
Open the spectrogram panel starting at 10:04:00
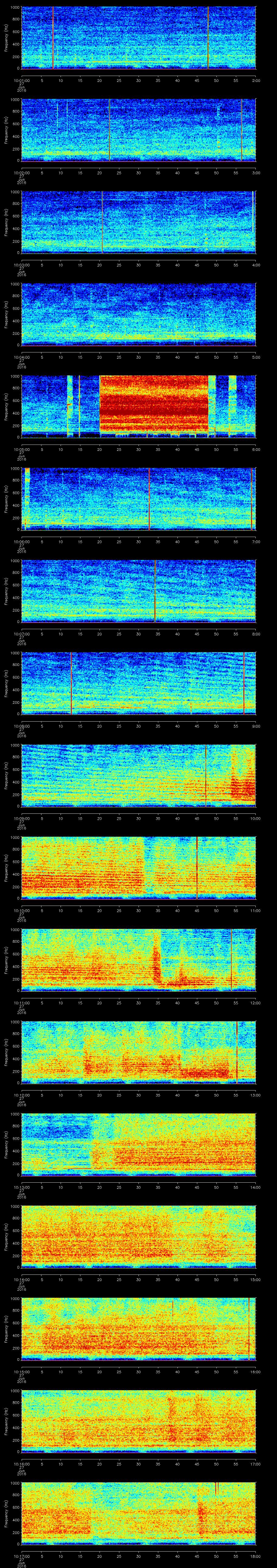point(139,314)
